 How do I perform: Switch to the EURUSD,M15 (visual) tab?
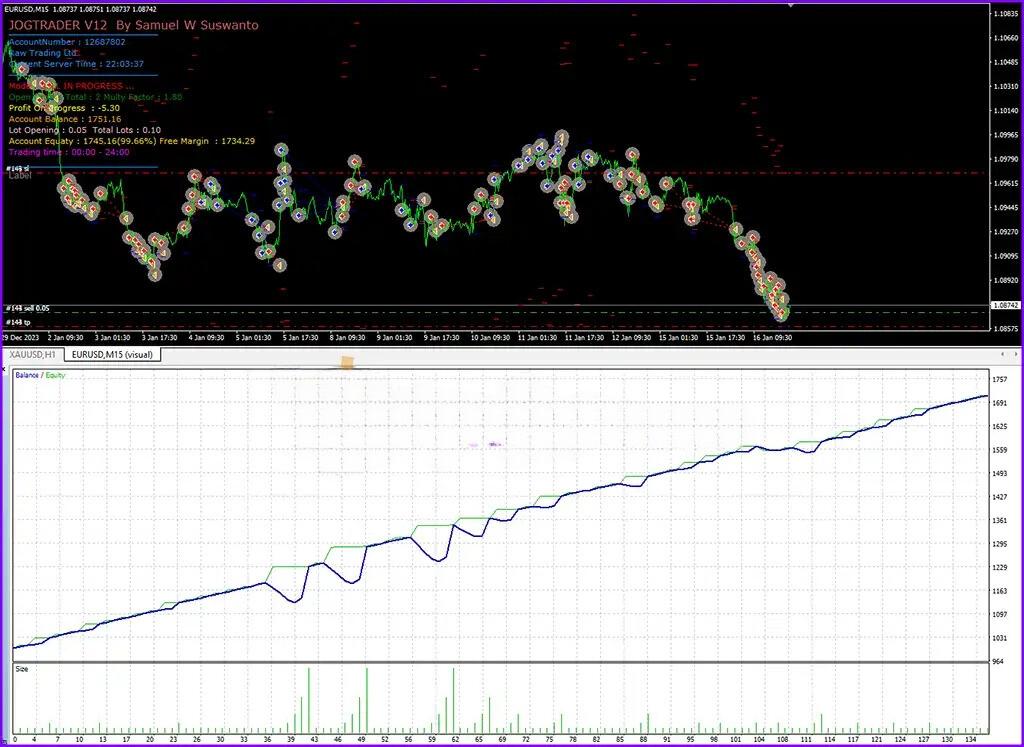pyautogui.click(x=113, y=353)
